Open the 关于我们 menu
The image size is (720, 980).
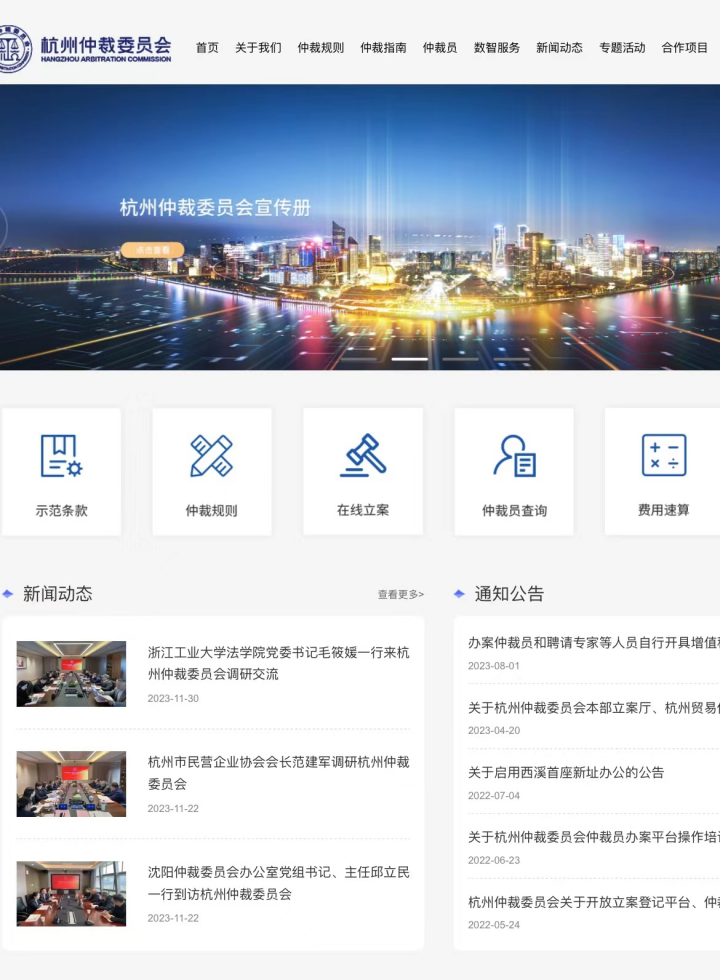click(258, 48)
